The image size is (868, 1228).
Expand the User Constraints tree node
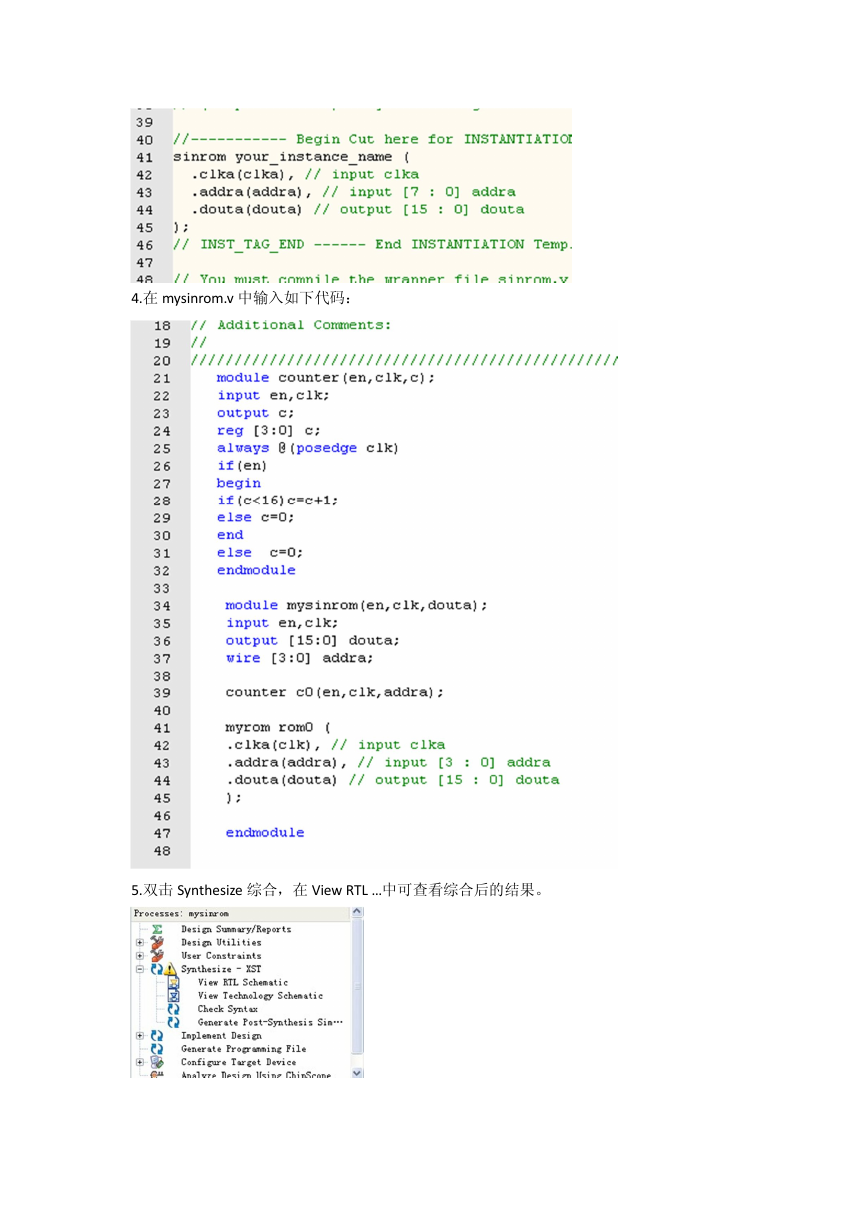click(139, 956)
